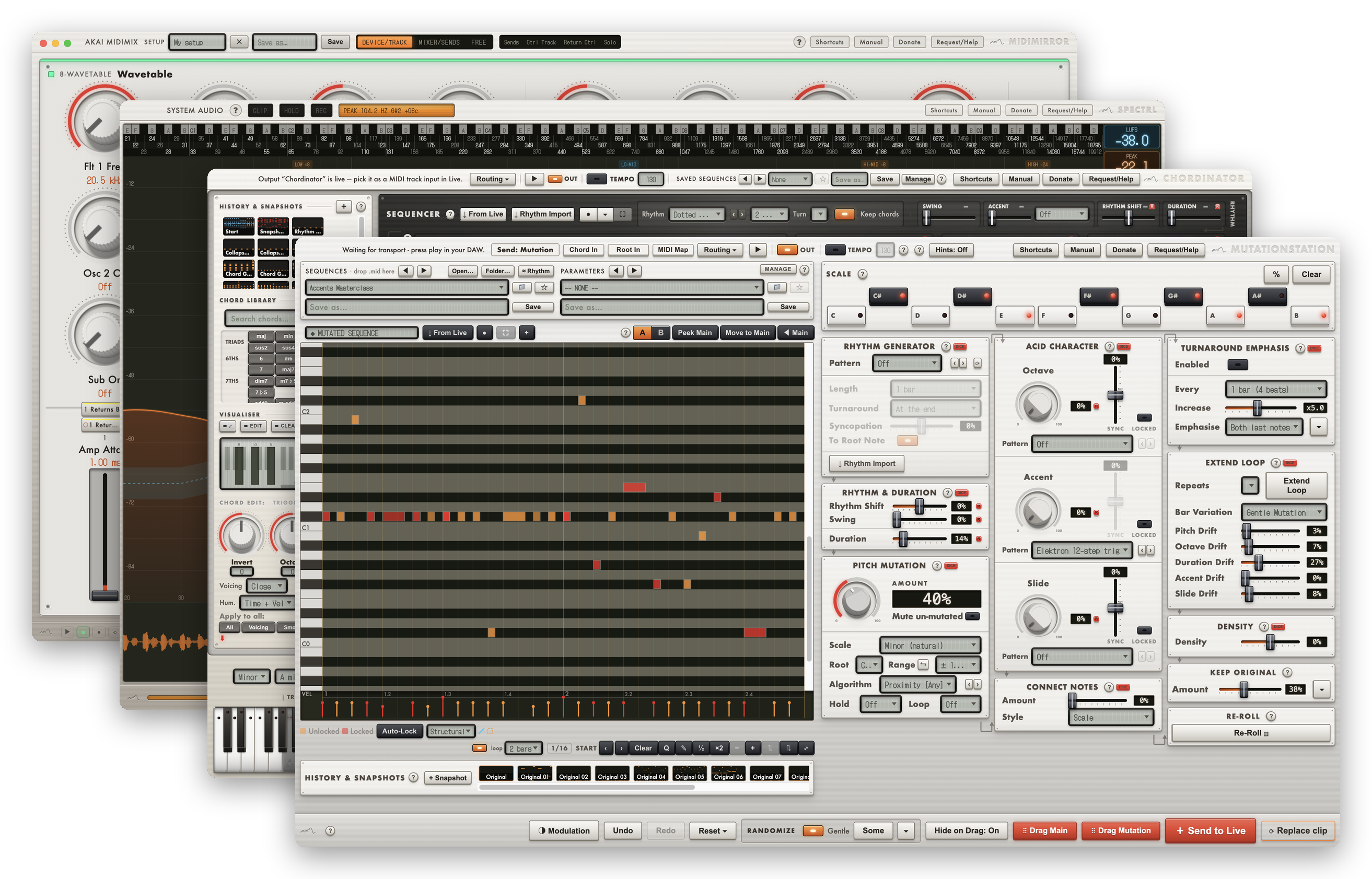Screen dimensions: 1372x879
Task: Toggle Keep chords switch in Chordinator sequencer
Action: 844,214
